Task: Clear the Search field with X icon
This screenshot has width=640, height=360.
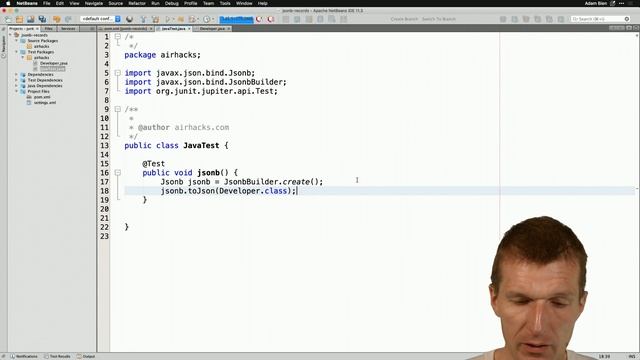Action: pos(627,19)
